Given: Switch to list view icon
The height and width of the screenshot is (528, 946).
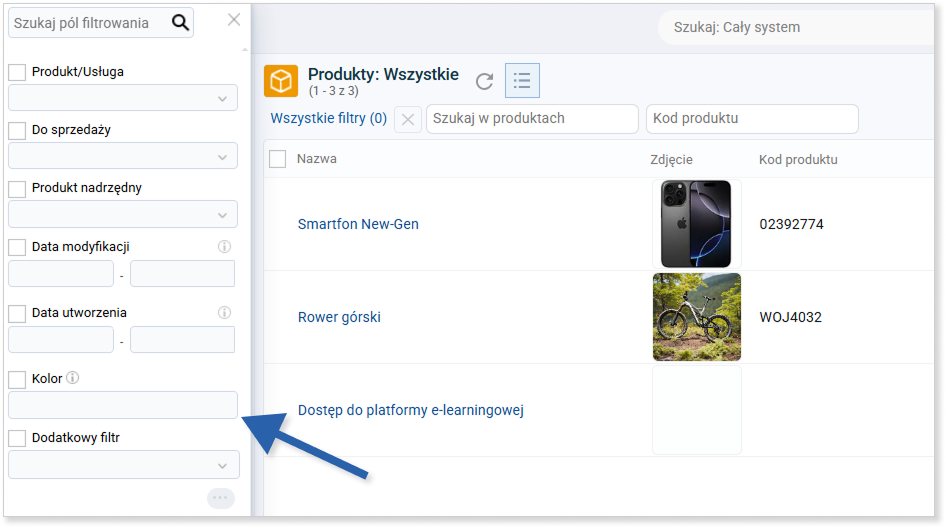Looking at the screenshot, I should [522, 80].
